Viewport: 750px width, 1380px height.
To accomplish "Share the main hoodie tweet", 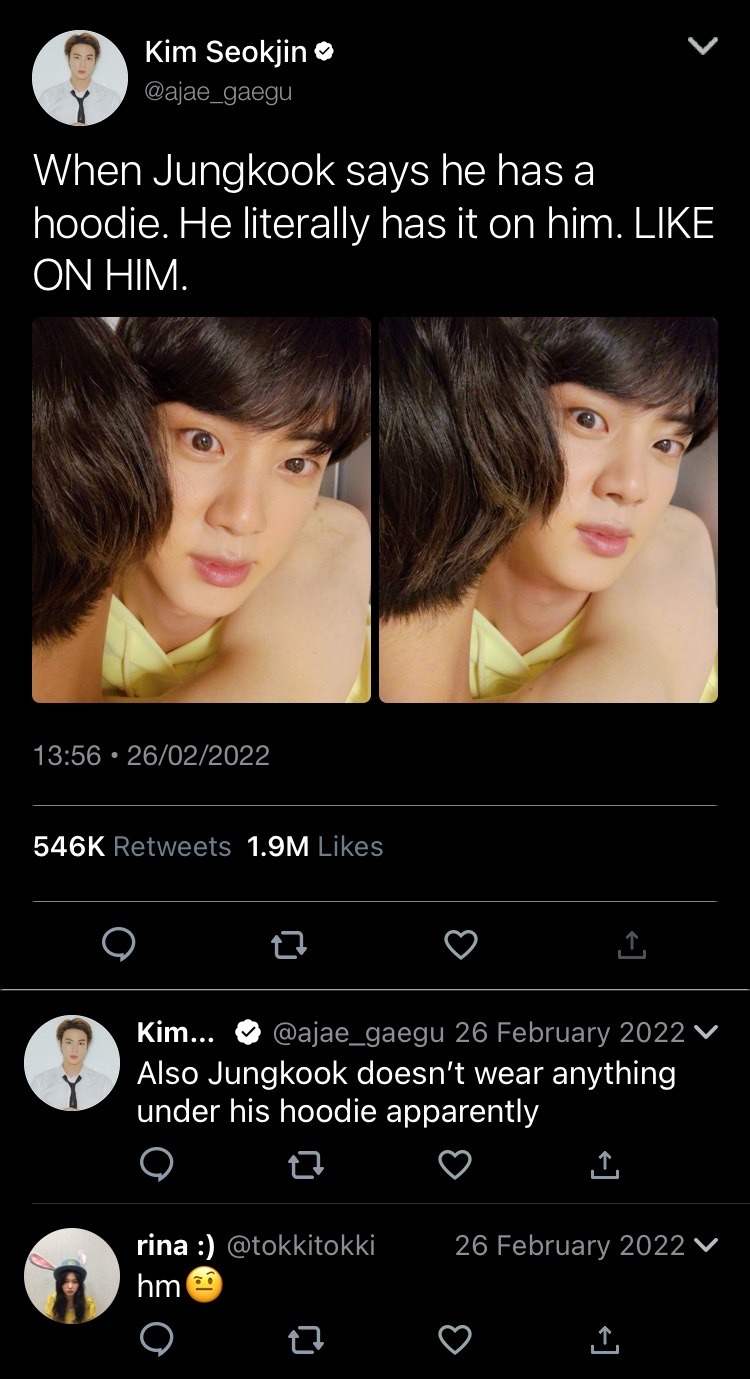I will [x=632, y=944].
